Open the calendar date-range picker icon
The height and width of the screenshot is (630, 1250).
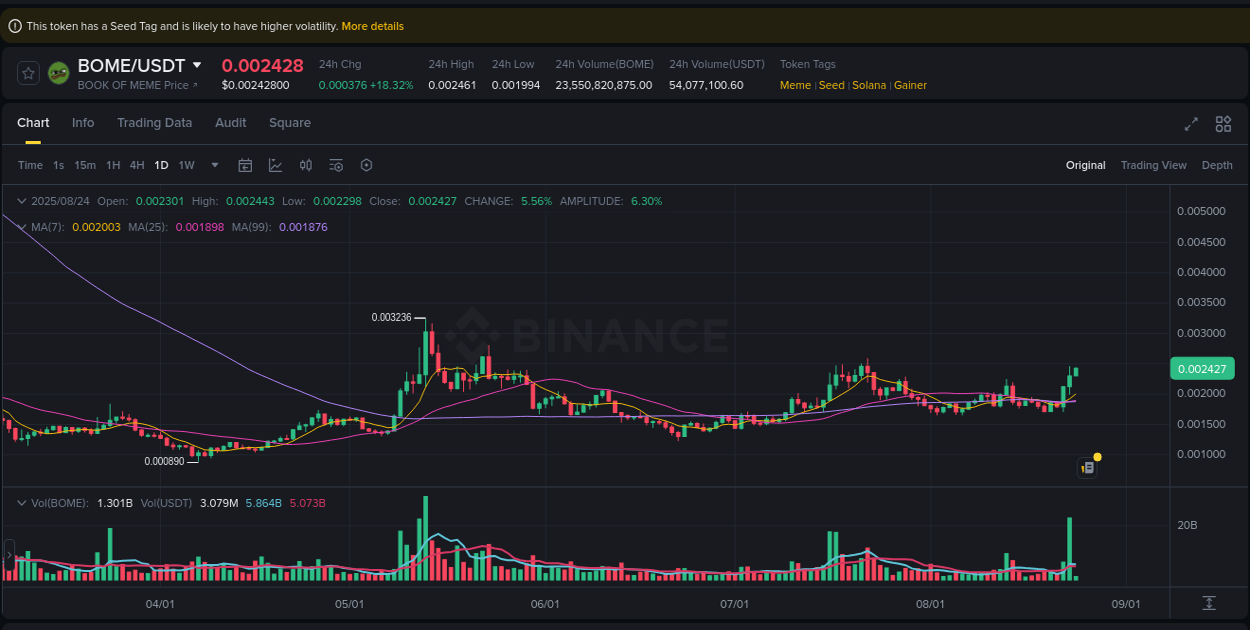point(245,165)
